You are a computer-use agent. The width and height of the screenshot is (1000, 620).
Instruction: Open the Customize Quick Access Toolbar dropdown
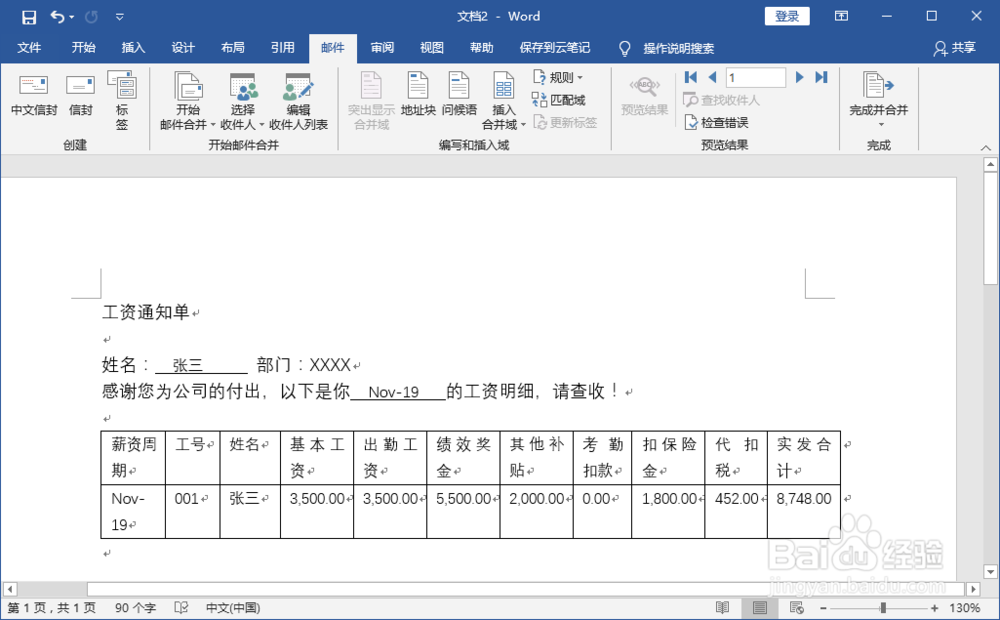click(x=119, y=17)
